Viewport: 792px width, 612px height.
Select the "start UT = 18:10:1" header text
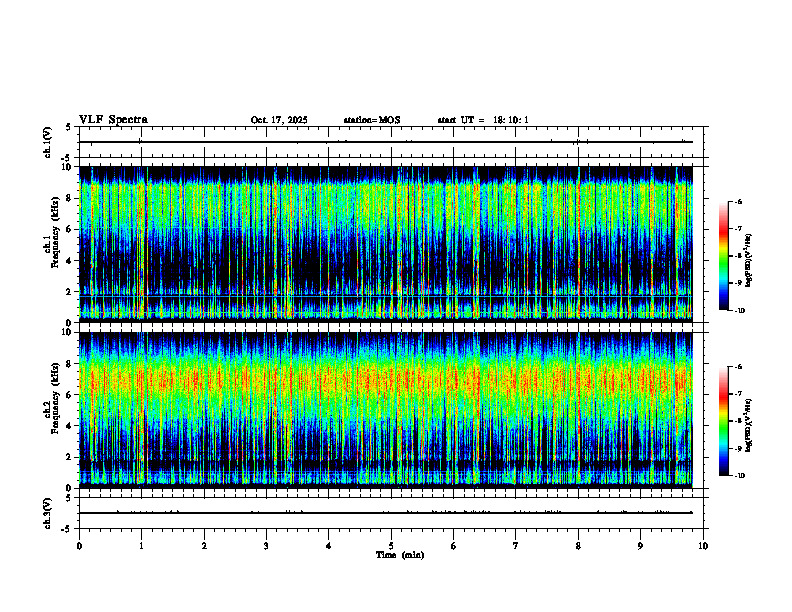pos(483,120)
